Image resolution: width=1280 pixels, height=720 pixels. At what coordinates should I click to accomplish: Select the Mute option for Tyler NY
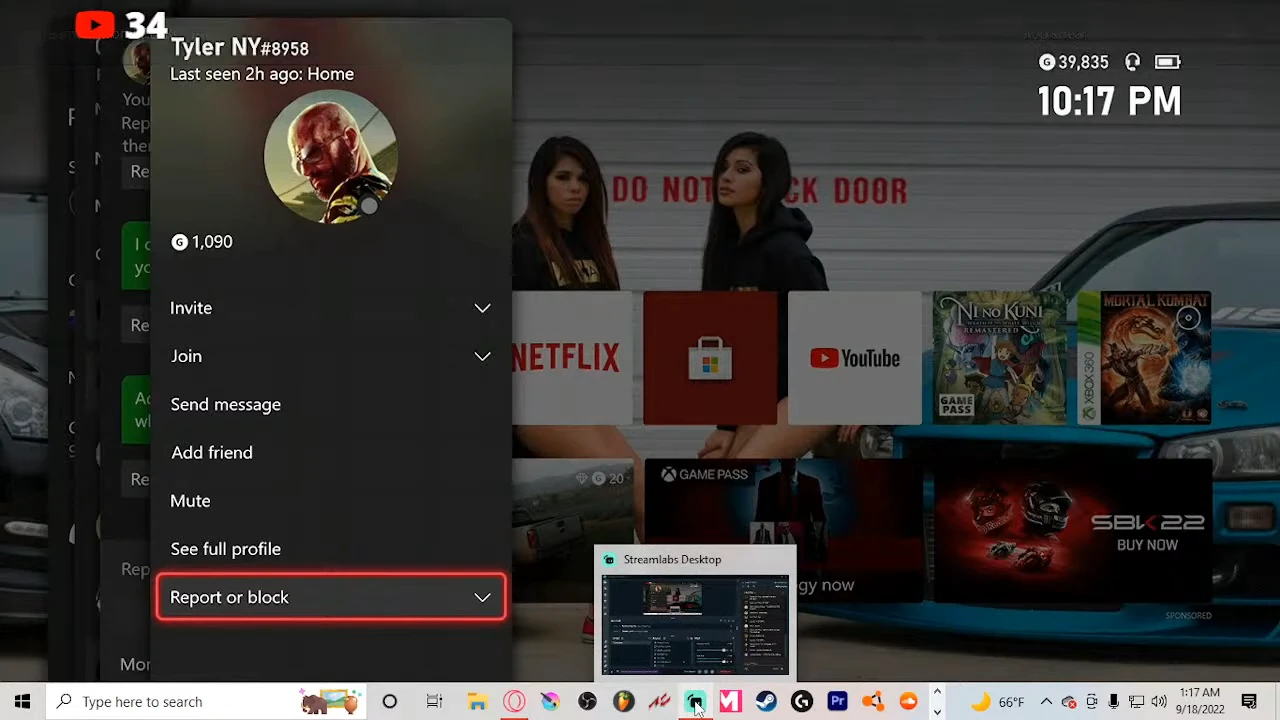(x=190, y=501)
